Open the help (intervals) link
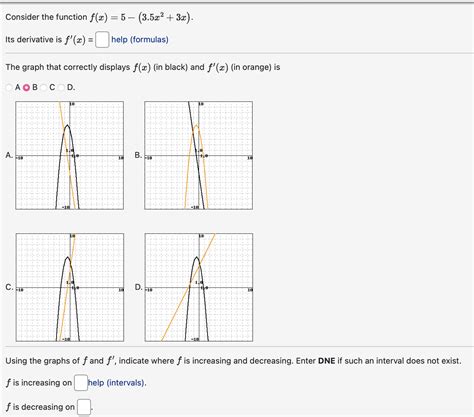 pos(116,383)
